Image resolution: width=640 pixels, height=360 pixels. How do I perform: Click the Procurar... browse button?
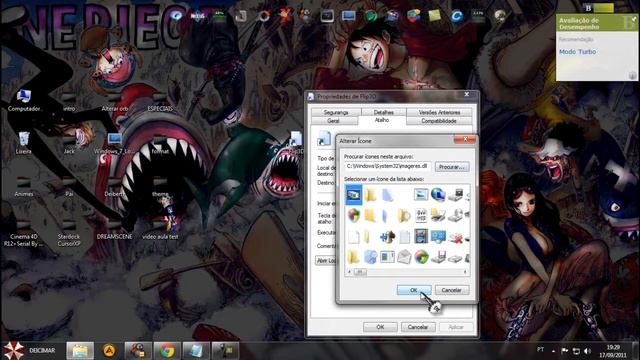tap(452, 167)
